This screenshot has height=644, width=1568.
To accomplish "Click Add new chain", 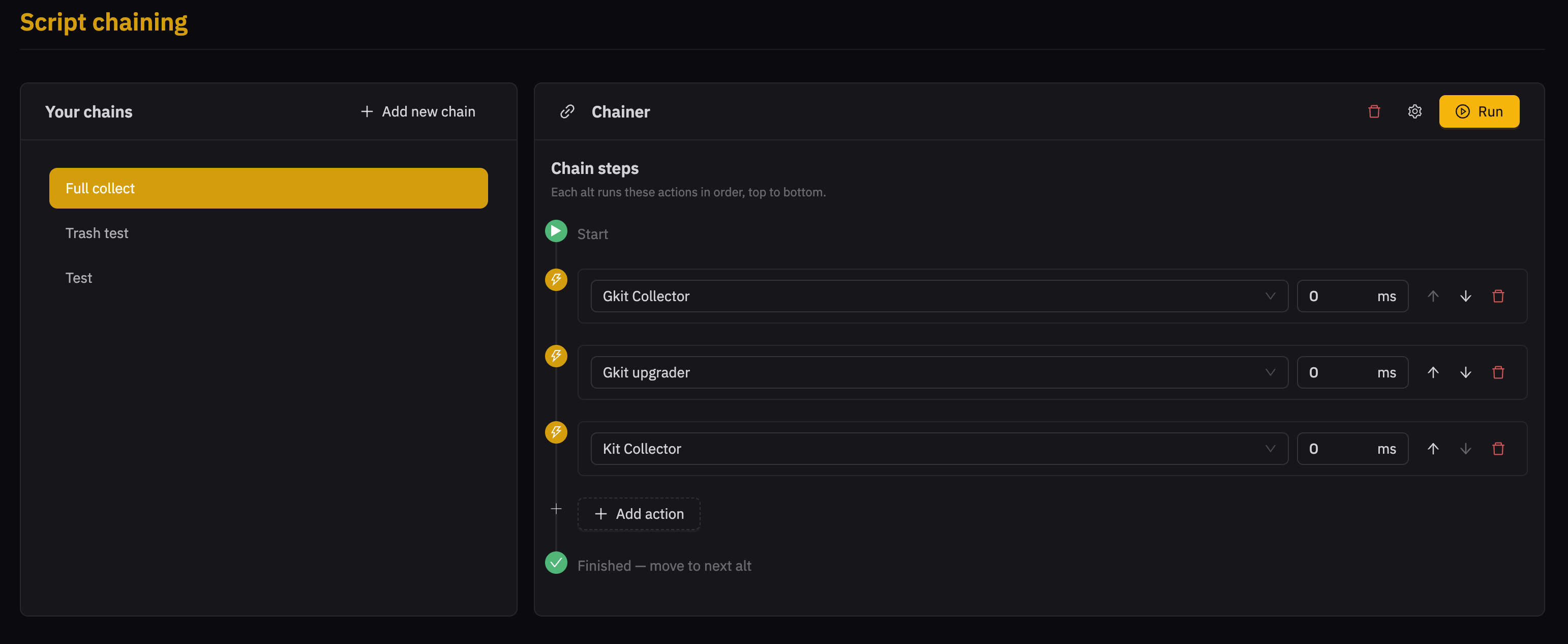I will tap(417, 111).
